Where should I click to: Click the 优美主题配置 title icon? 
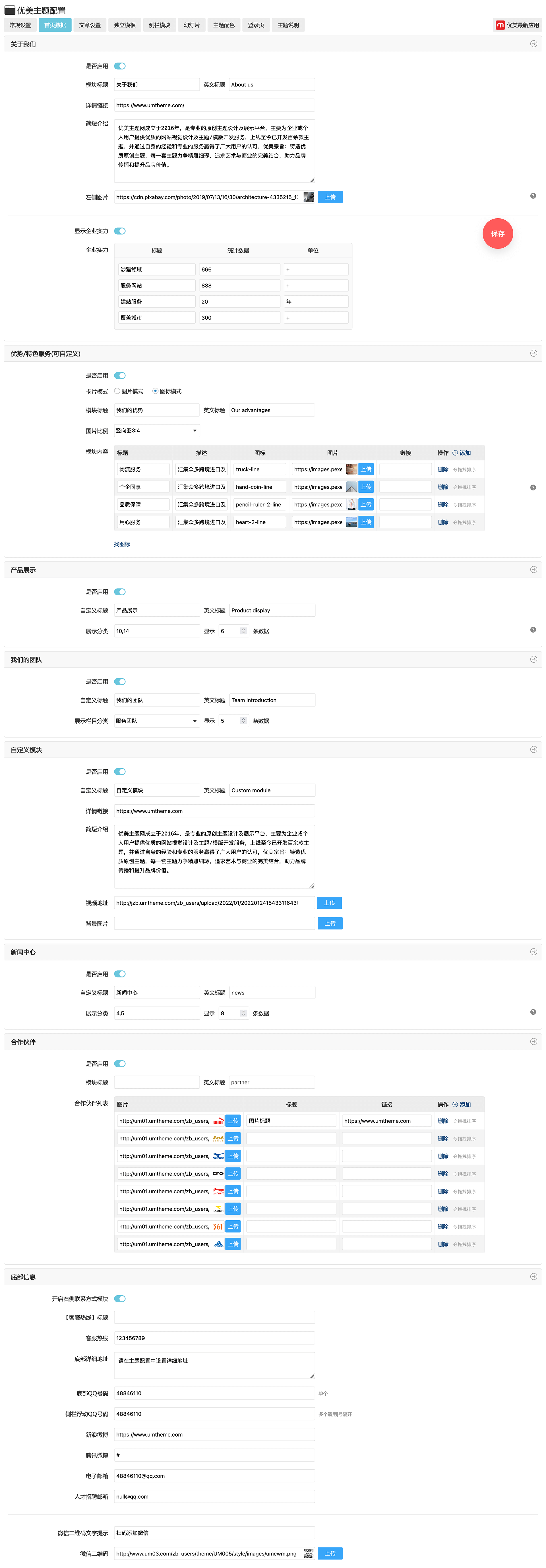pyautogui.click(x=10, y=10)
